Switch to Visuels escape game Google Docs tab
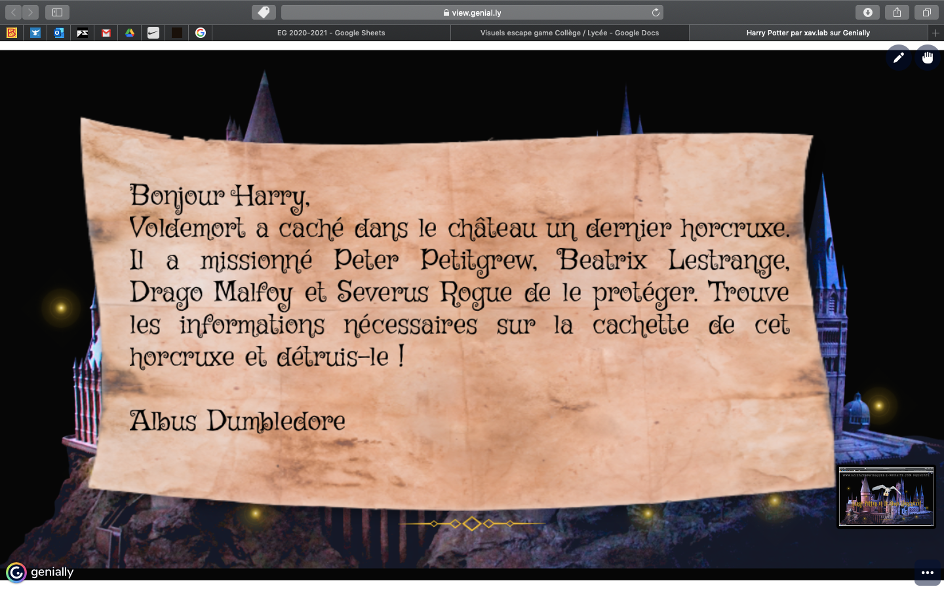 pyautogui.click(x=570, y=33)
